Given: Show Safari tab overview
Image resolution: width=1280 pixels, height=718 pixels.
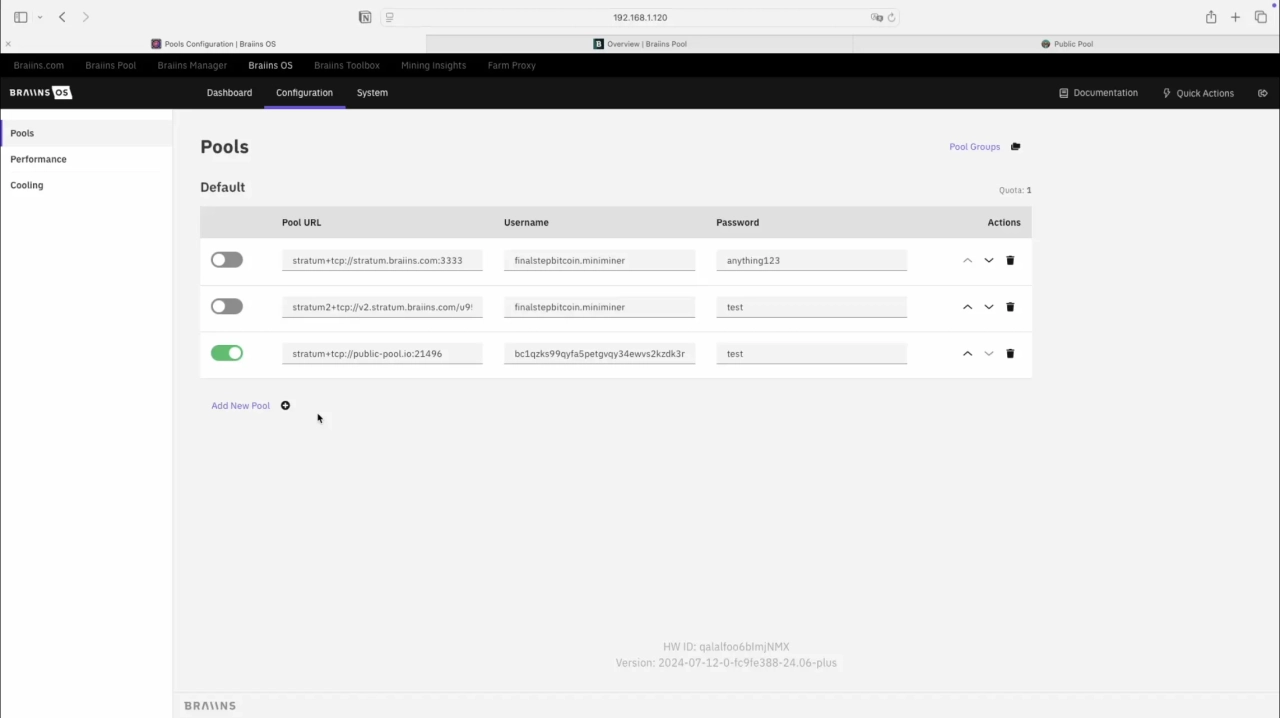Looking at the screenshot, I should tap(1260, 17).
